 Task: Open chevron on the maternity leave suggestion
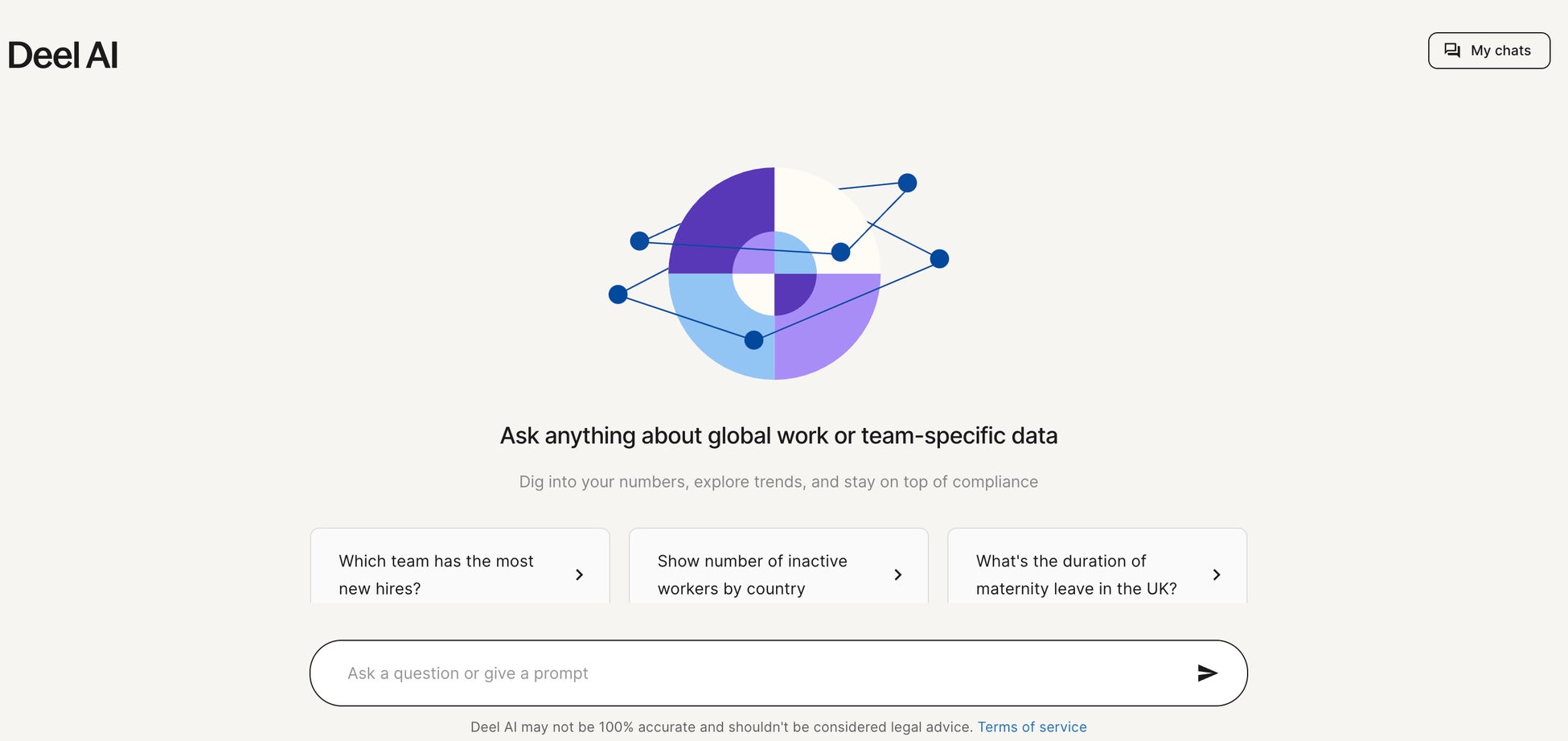(1216, 574)
